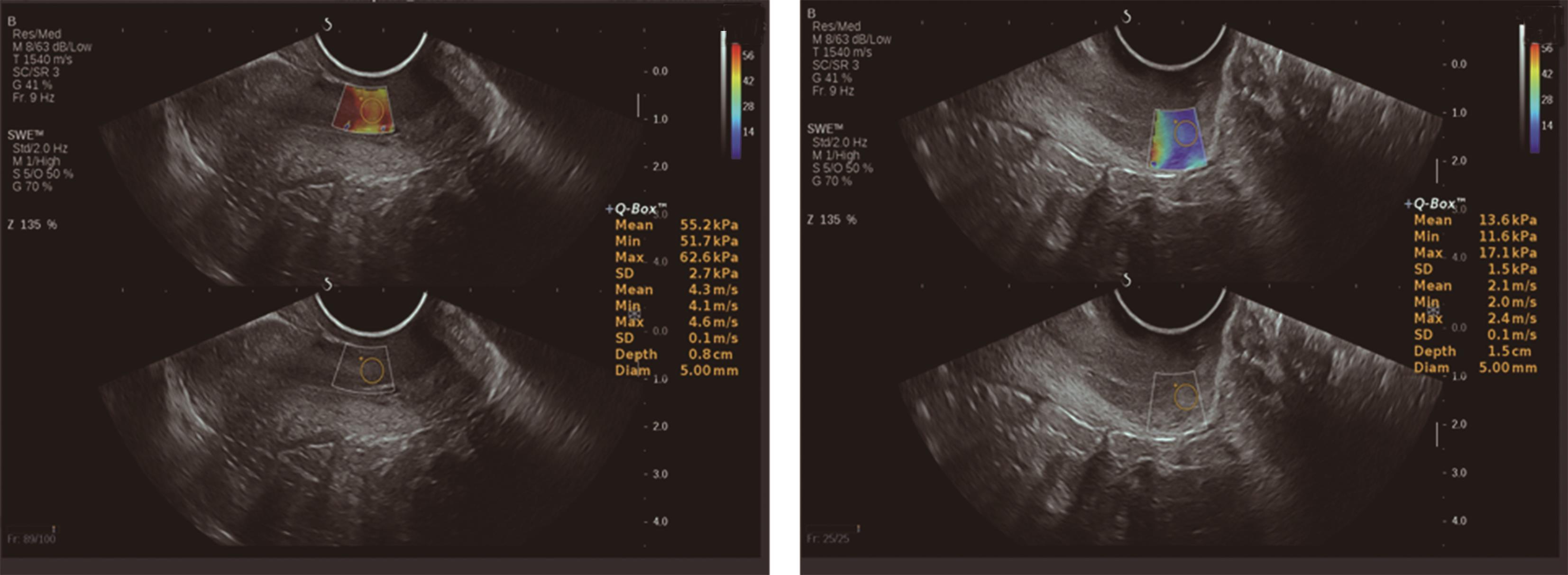This screenshot has height=575, width=1568.
Task: Click the 13.6 kPa mean value
Action: (x=1507, y=220)
